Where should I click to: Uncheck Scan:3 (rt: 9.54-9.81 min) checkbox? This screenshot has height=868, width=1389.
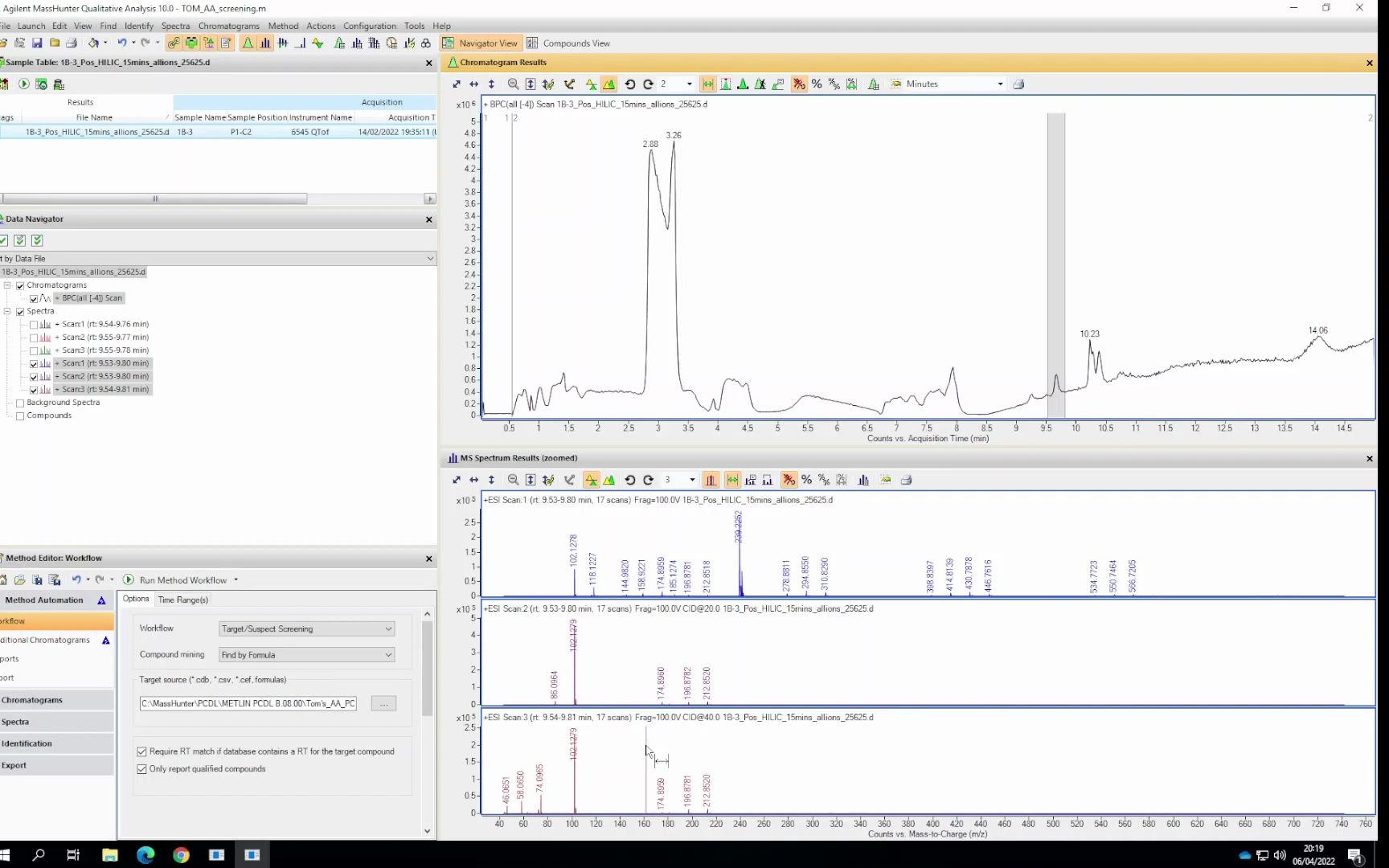point(34,390)
